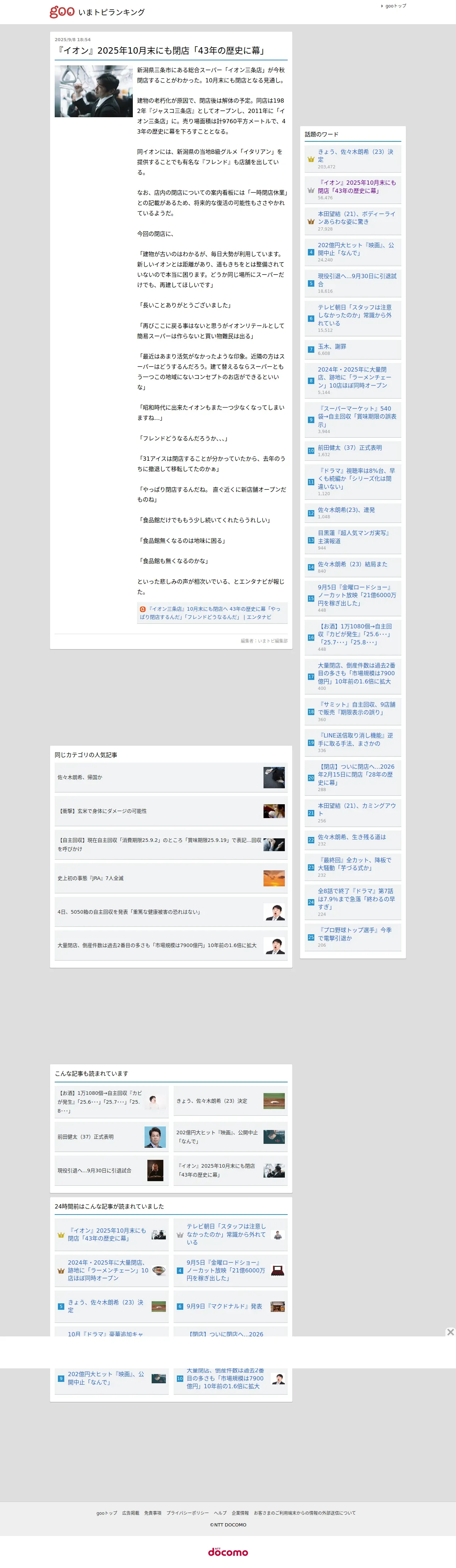Open 24時間前 ranking item 9月9日『マクドナルド』発表
Viewport: 456px width, 1568px height.
tap(224, 1306)
